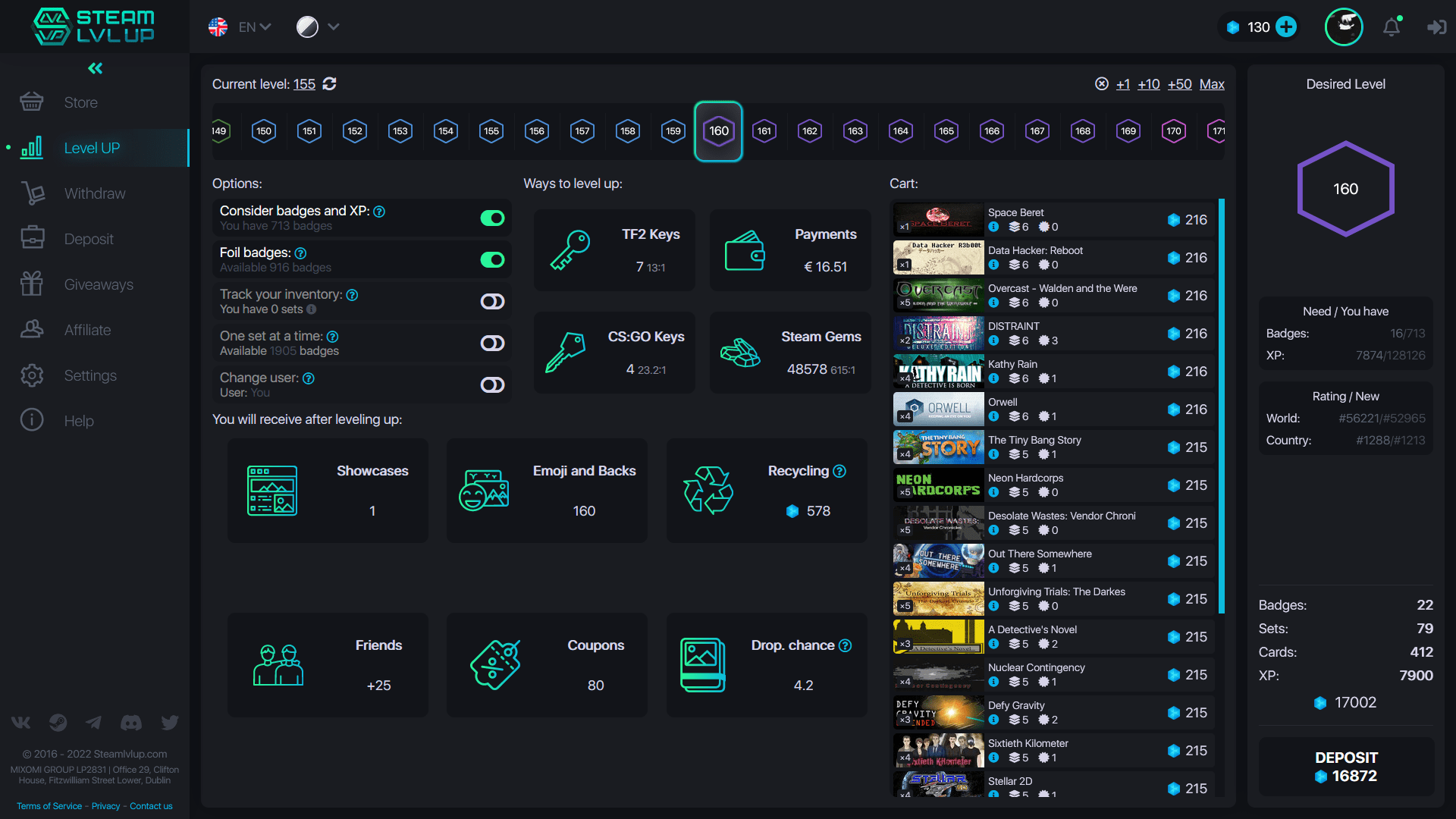
Task: Open the Giveaways section
Action: [99, 284]
